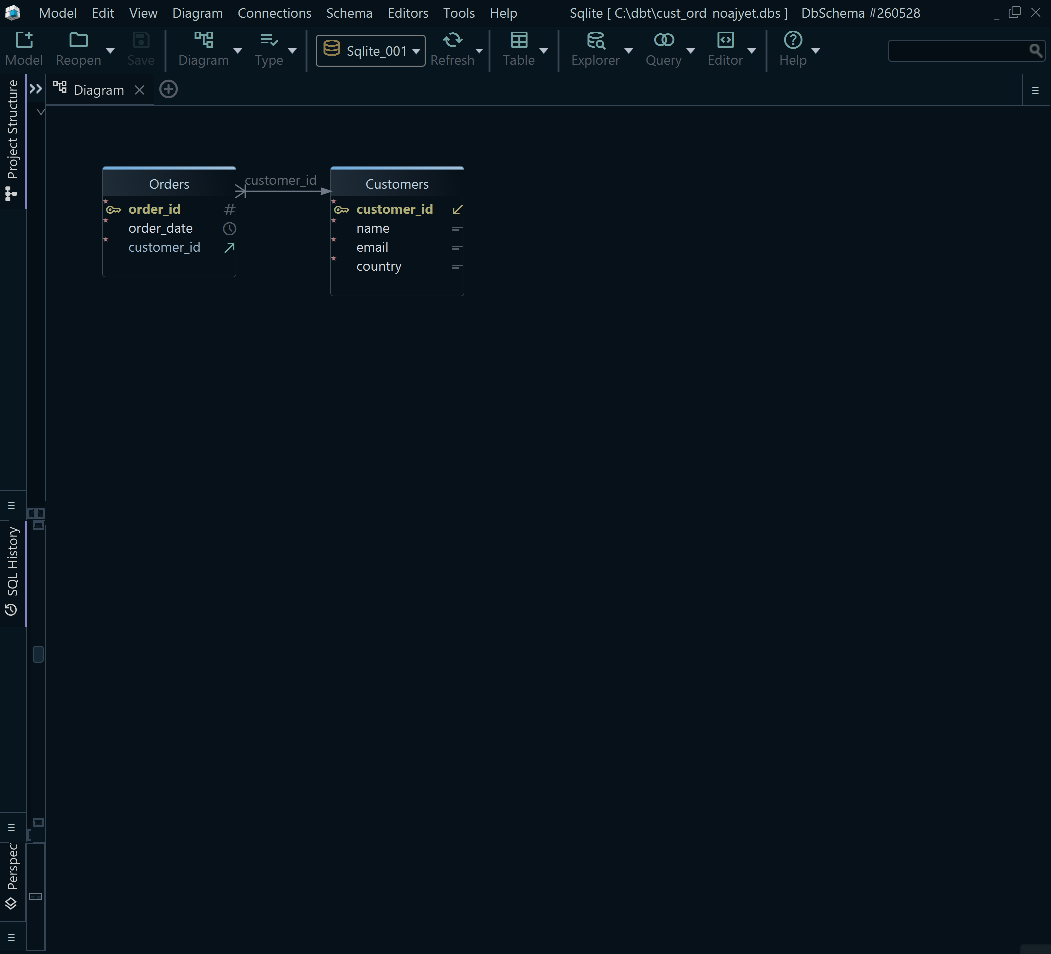This screenshot has width=1051, height=954.
Task: Click the new Model toolbar icon
Action: coord(24,40)
